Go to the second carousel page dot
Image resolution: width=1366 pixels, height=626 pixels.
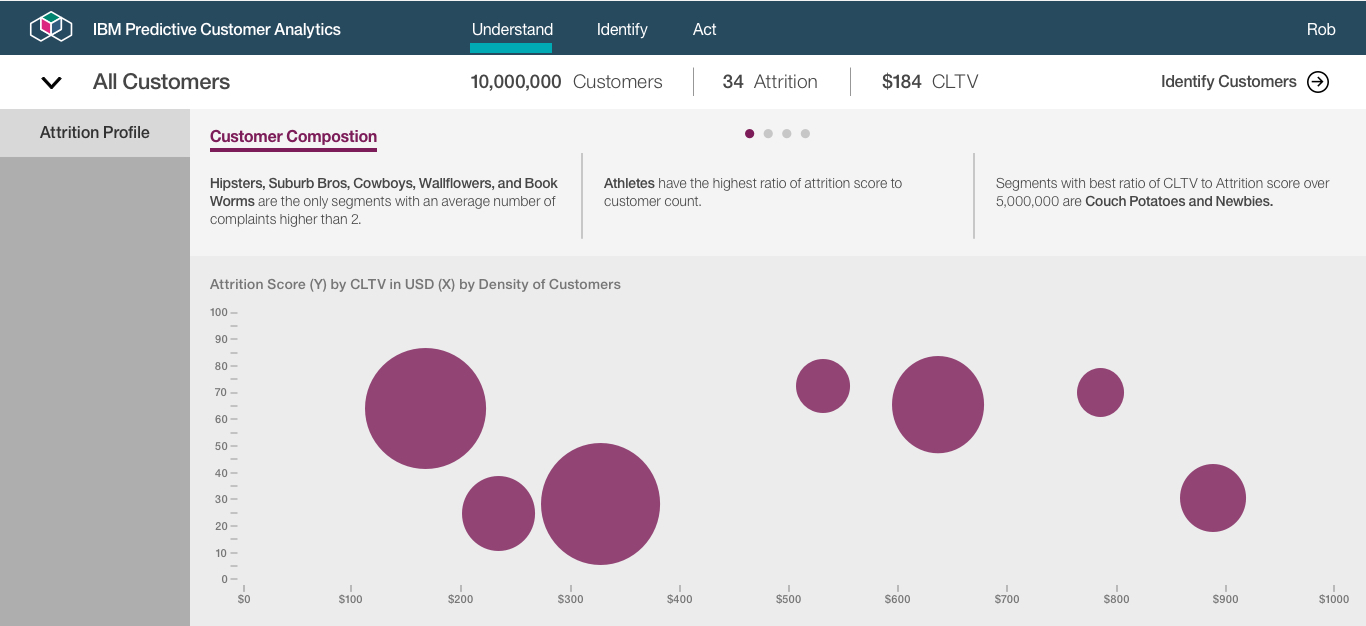[x=768, y=133]
